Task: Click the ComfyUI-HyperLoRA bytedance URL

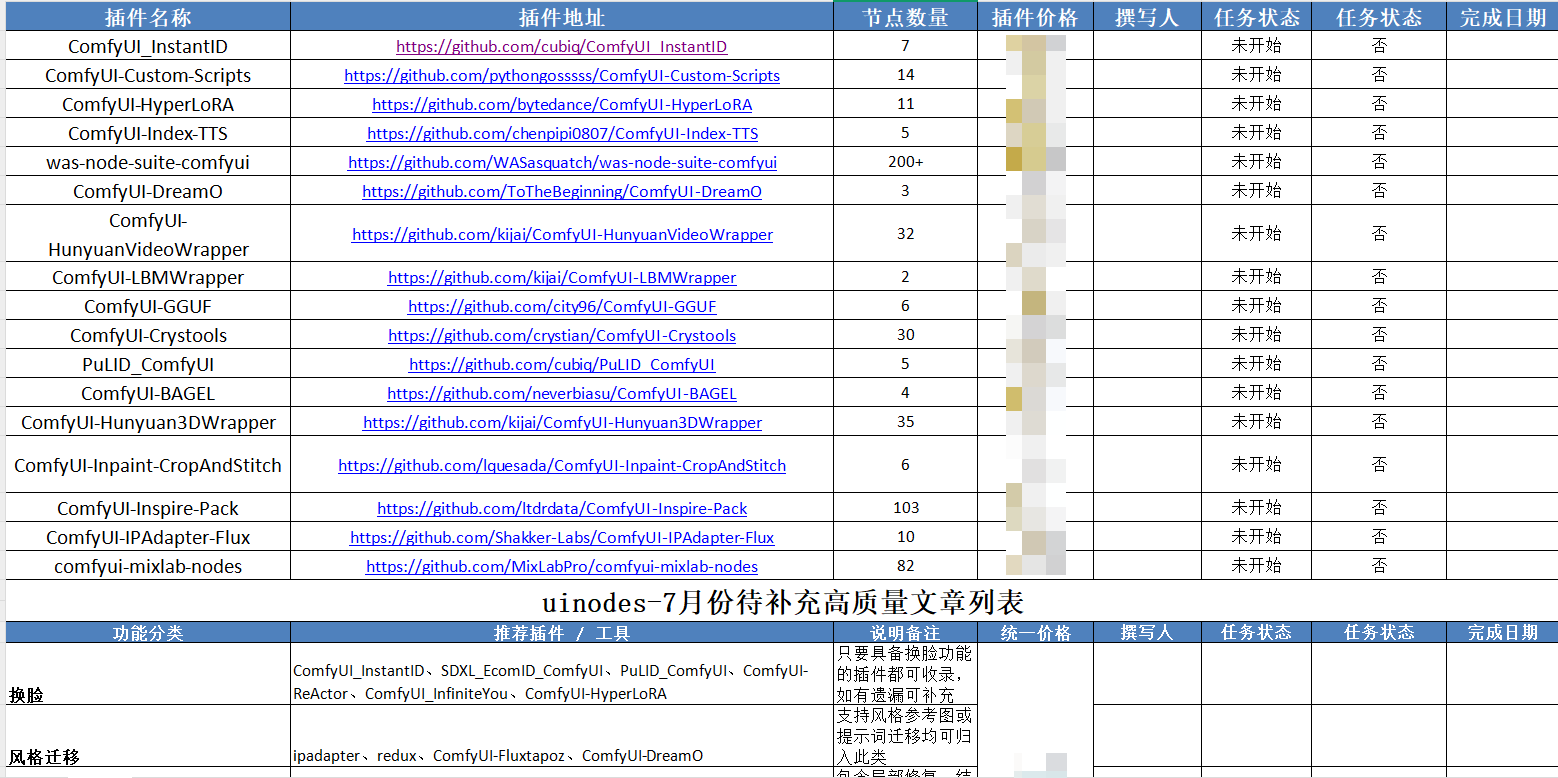Action: tap(561, 105)
